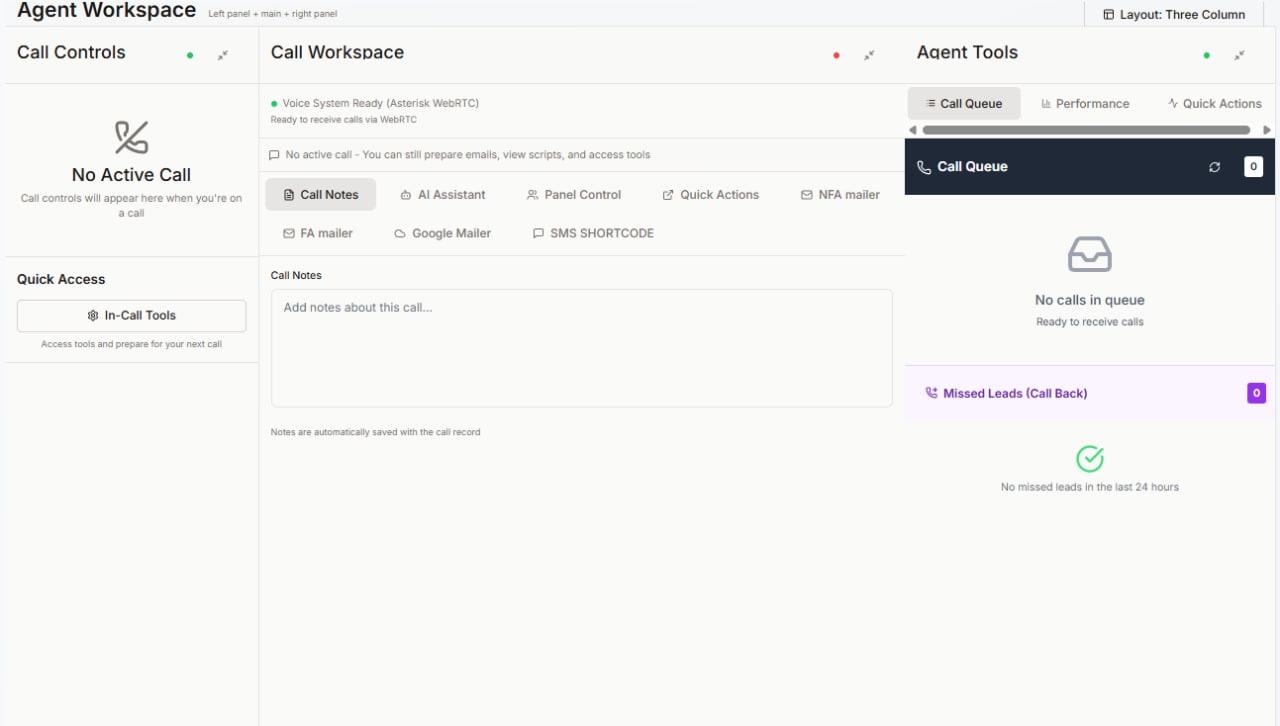Collapse the Call Controls panel

pos(223,55)
